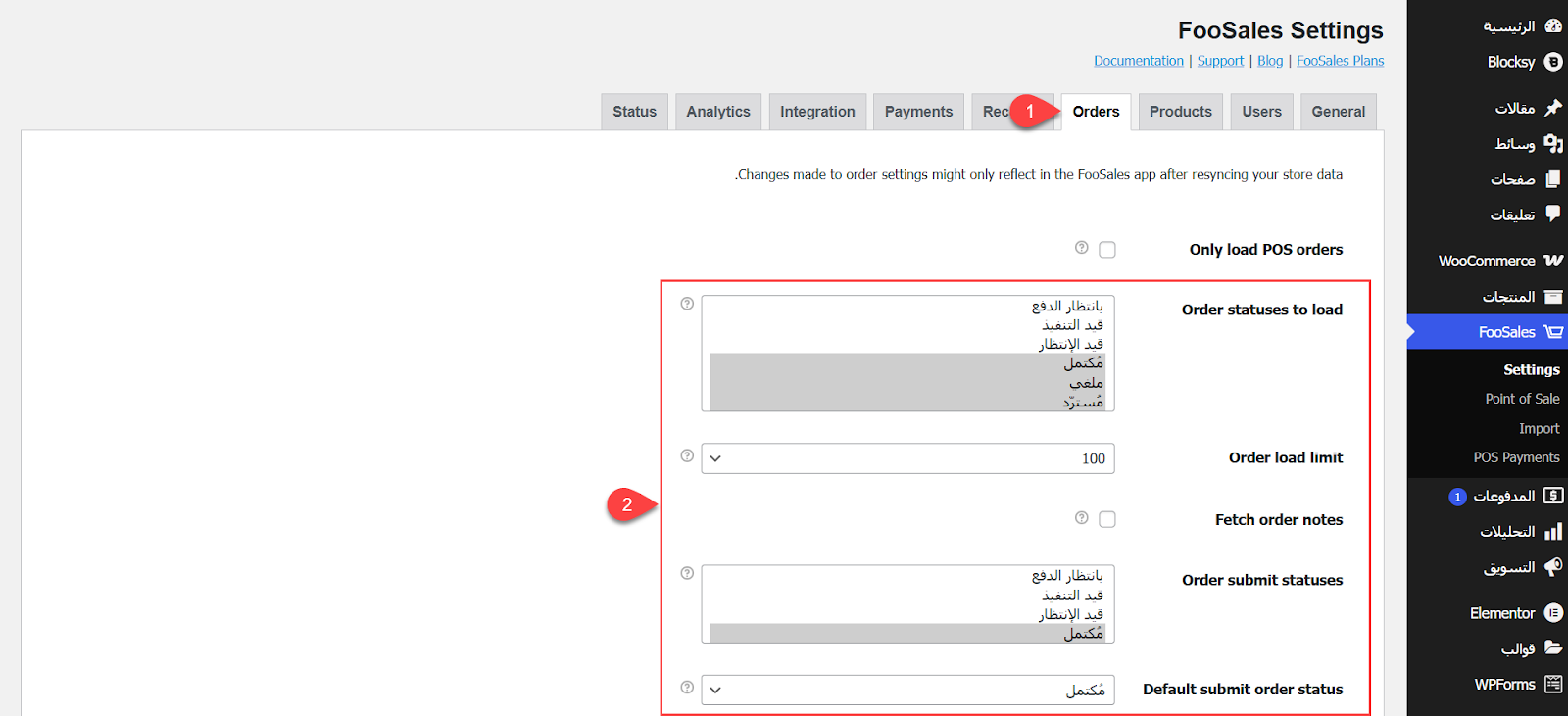Expand the Default submit order status dropdown
The width and height of the screenshot is (1568, 716).
pos(907,690)
